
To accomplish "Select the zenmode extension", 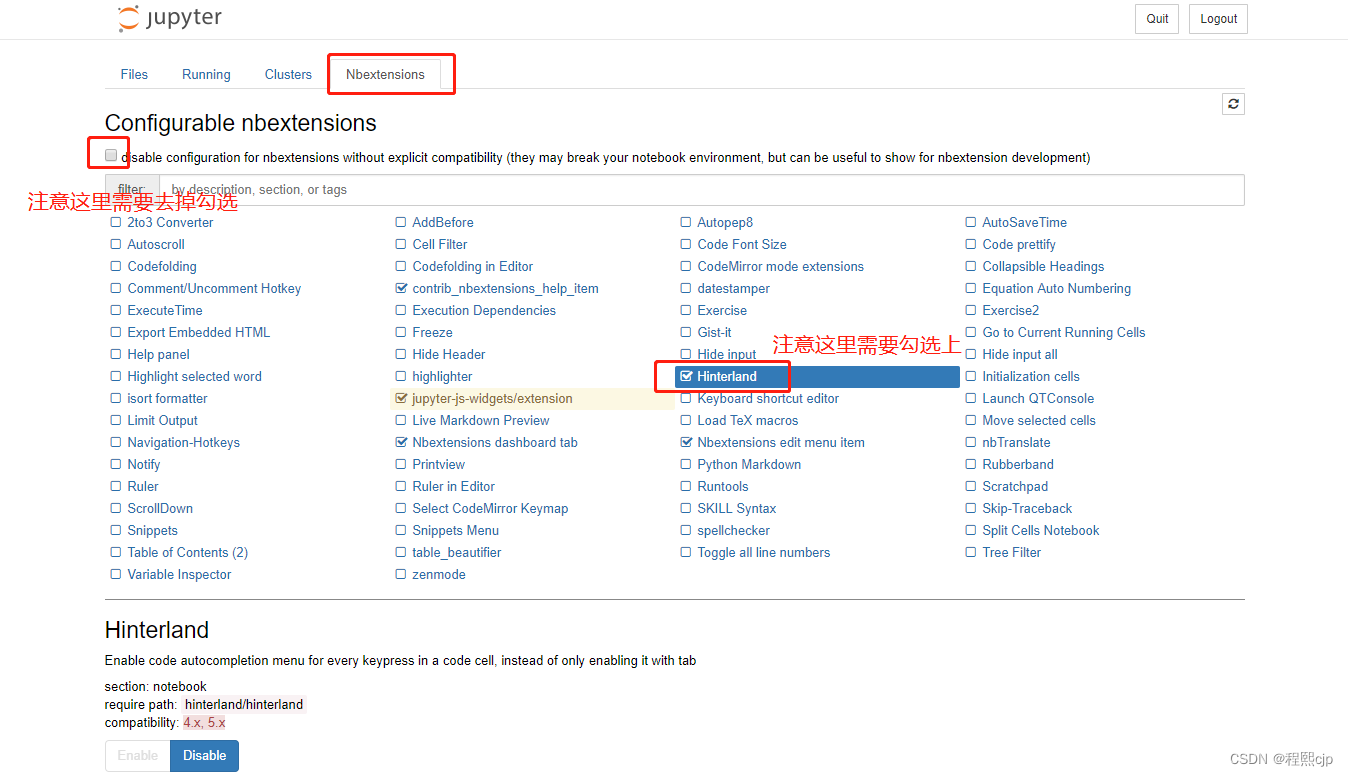I will [439, 574].
